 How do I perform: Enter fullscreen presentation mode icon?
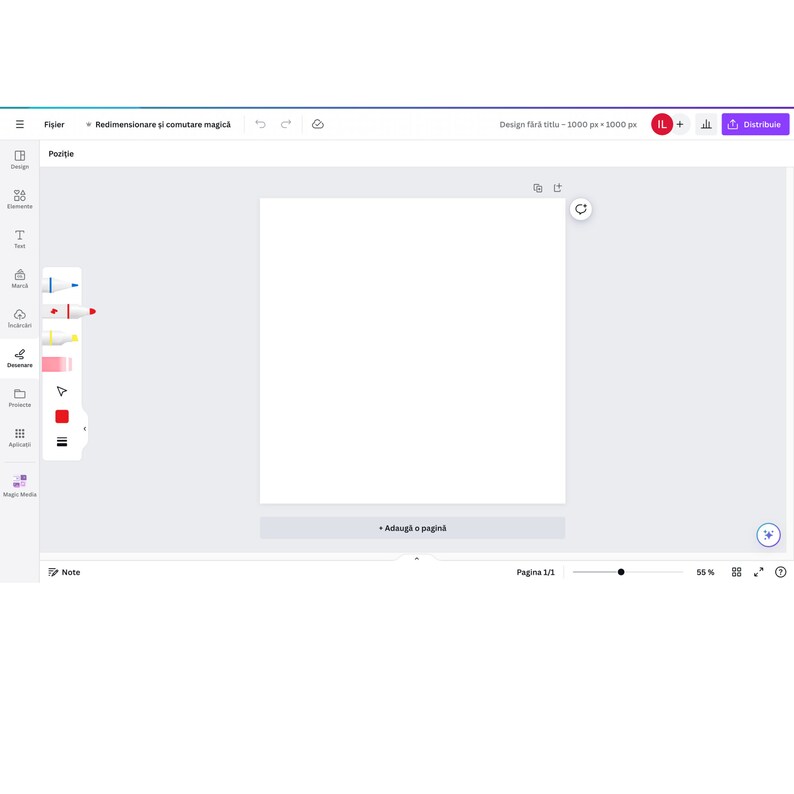759,572
